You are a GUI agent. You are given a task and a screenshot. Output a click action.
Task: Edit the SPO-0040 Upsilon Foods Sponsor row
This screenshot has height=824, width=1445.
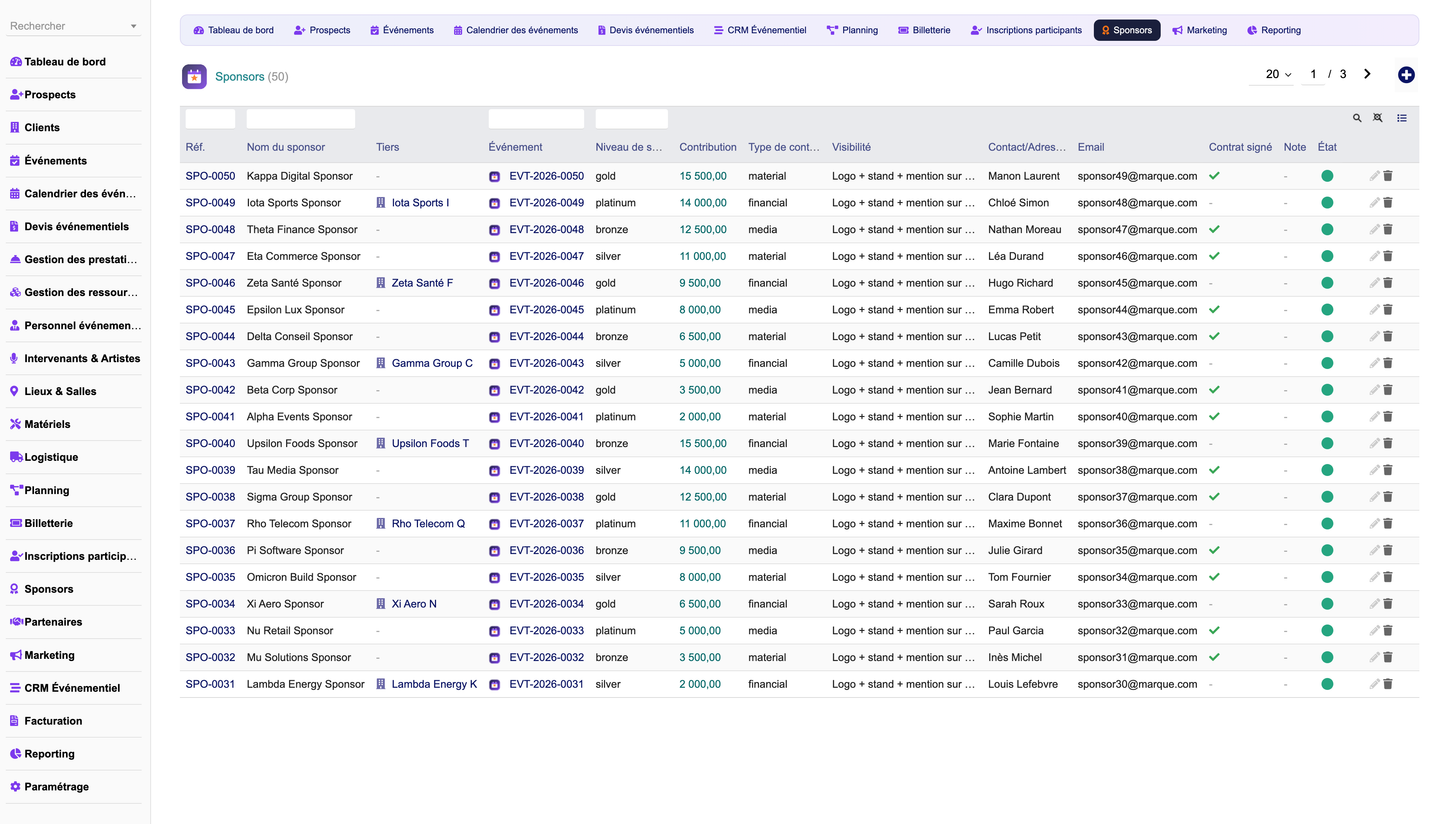pos(1375,443)
